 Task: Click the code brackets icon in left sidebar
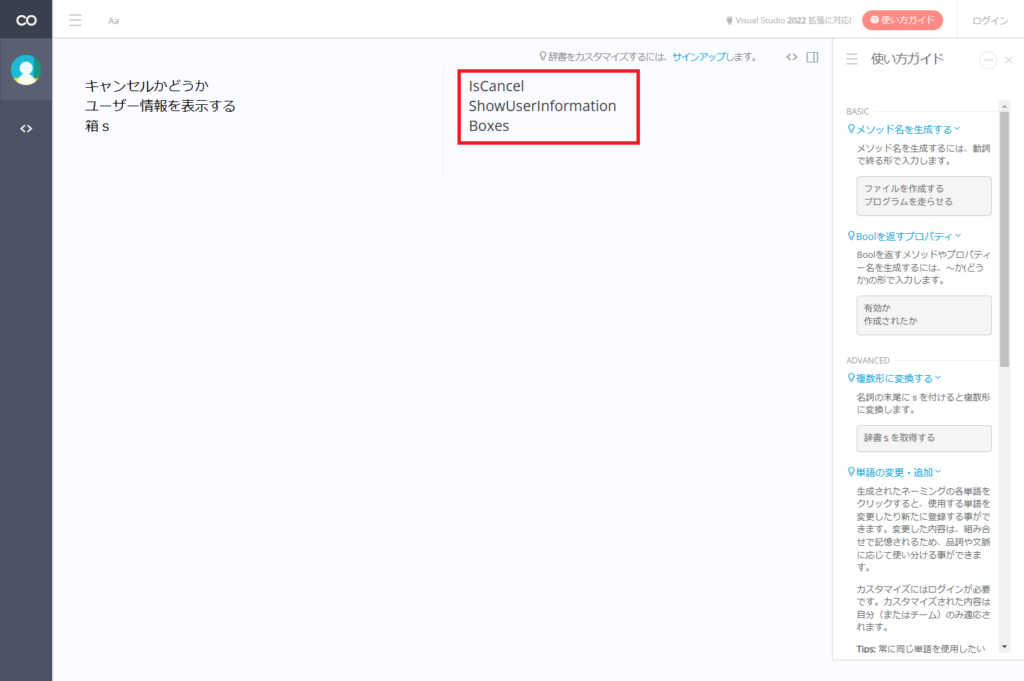coord(26,128)
